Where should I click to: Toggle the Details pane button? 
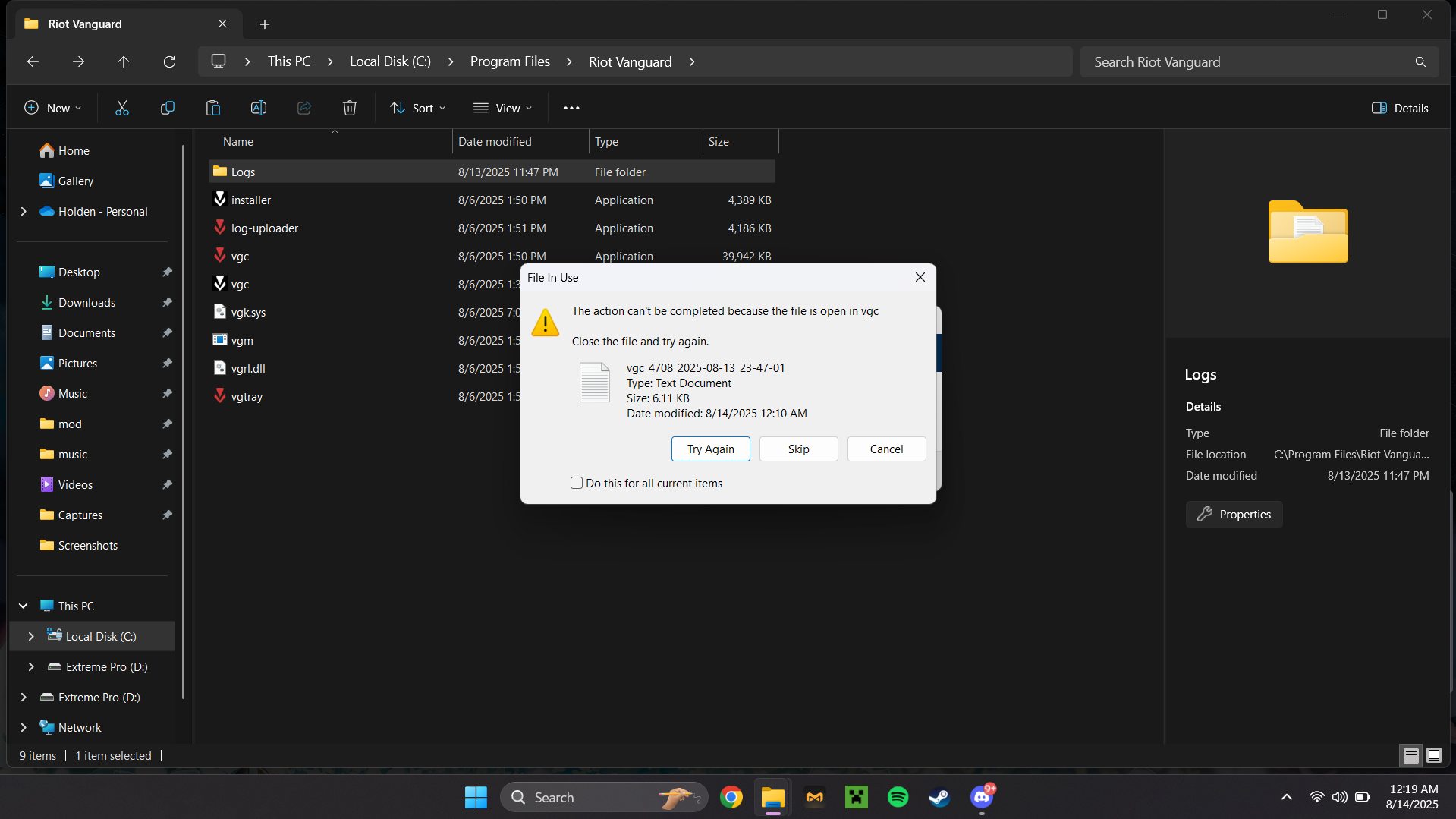tap(1400, 108)
